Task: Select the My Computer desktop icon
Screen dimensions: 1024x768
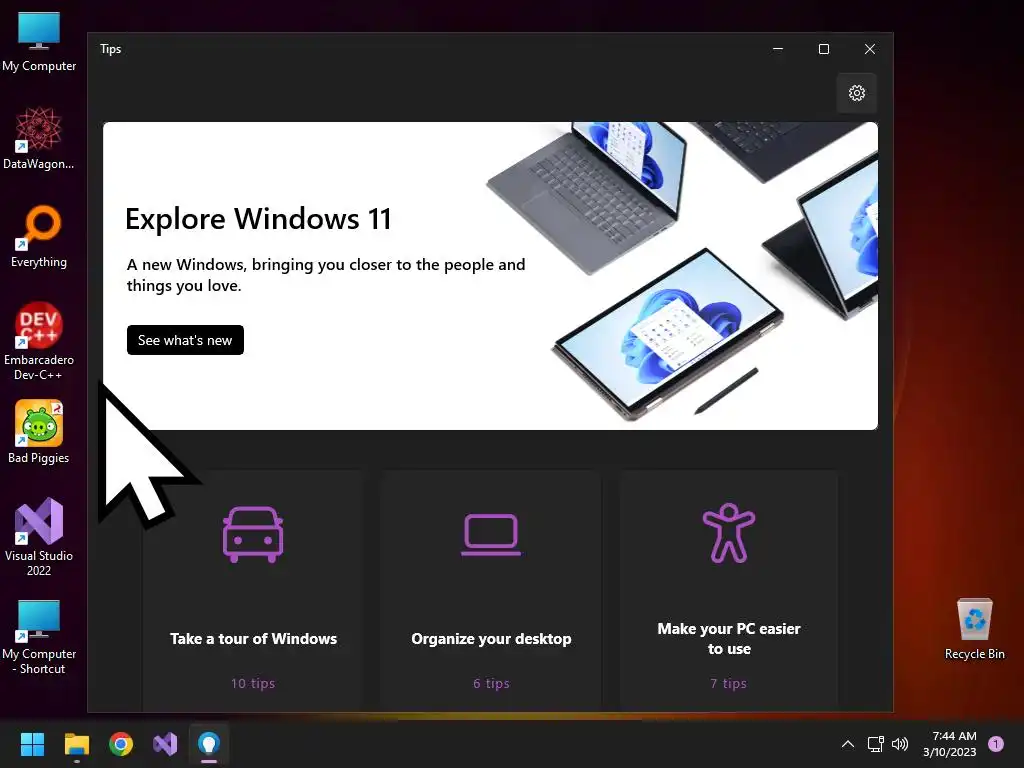Action: [39, 42]
